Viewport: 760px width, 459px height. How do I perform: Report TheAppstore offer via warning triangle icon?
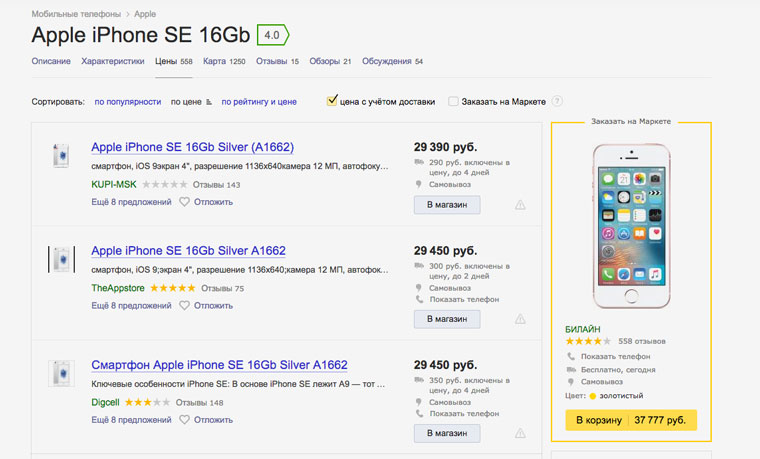point(520,319)
